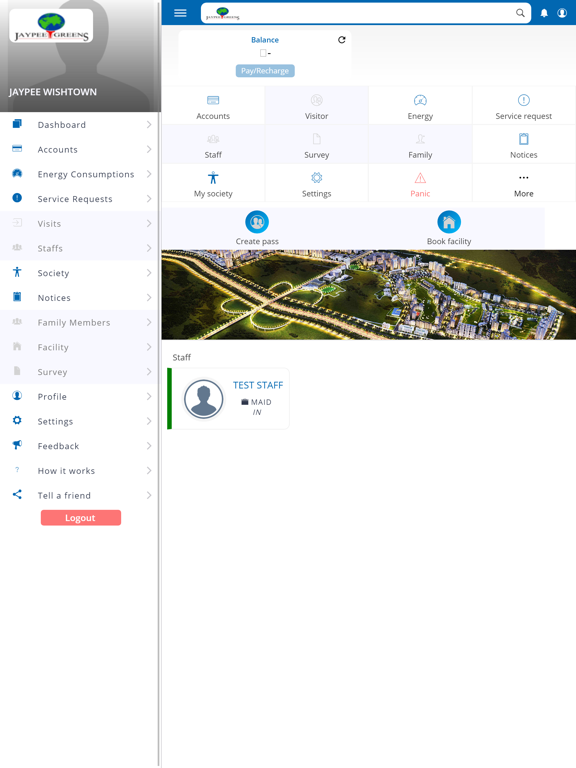Open Notices in the sidebar menu

79,297
